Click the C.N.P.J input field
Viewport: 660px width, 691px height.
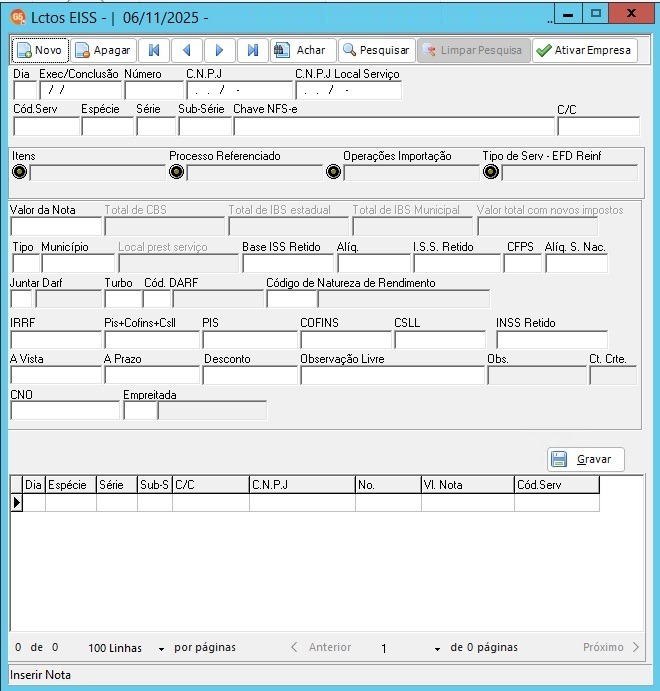(240, 90)
